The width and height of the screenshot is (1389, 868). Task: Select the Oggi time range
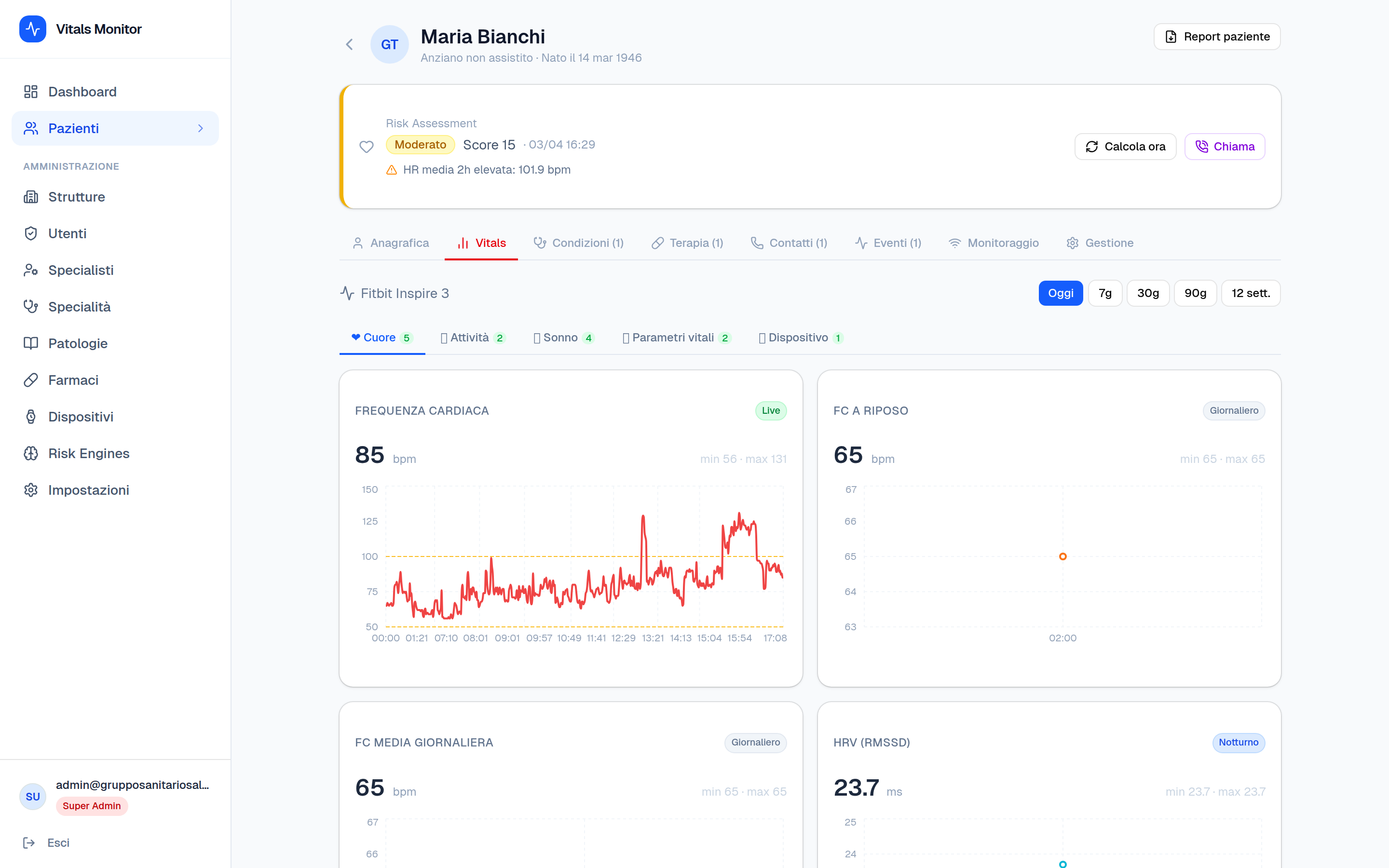(1061, 293)
